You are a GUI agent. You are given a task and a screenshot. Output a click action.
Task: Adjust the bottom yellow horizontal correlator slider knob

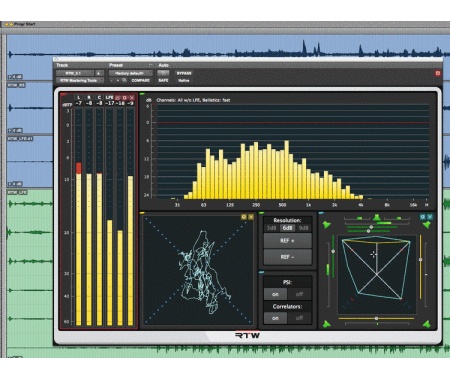point(376,319)
